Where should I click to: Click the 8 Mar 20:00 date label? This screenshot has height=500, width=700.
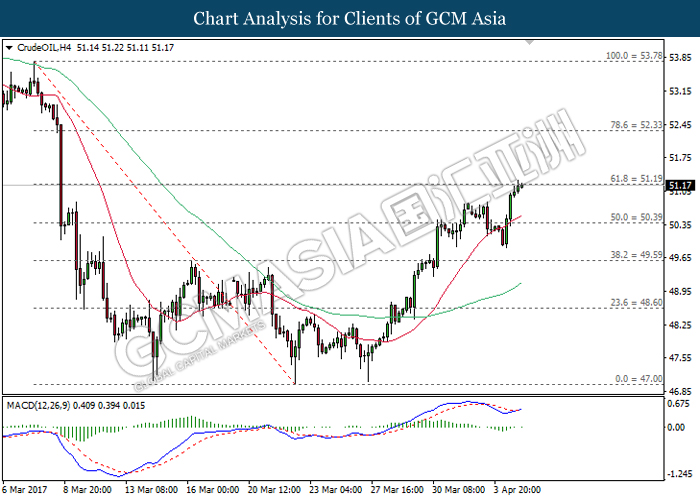[x=87, y=490]
